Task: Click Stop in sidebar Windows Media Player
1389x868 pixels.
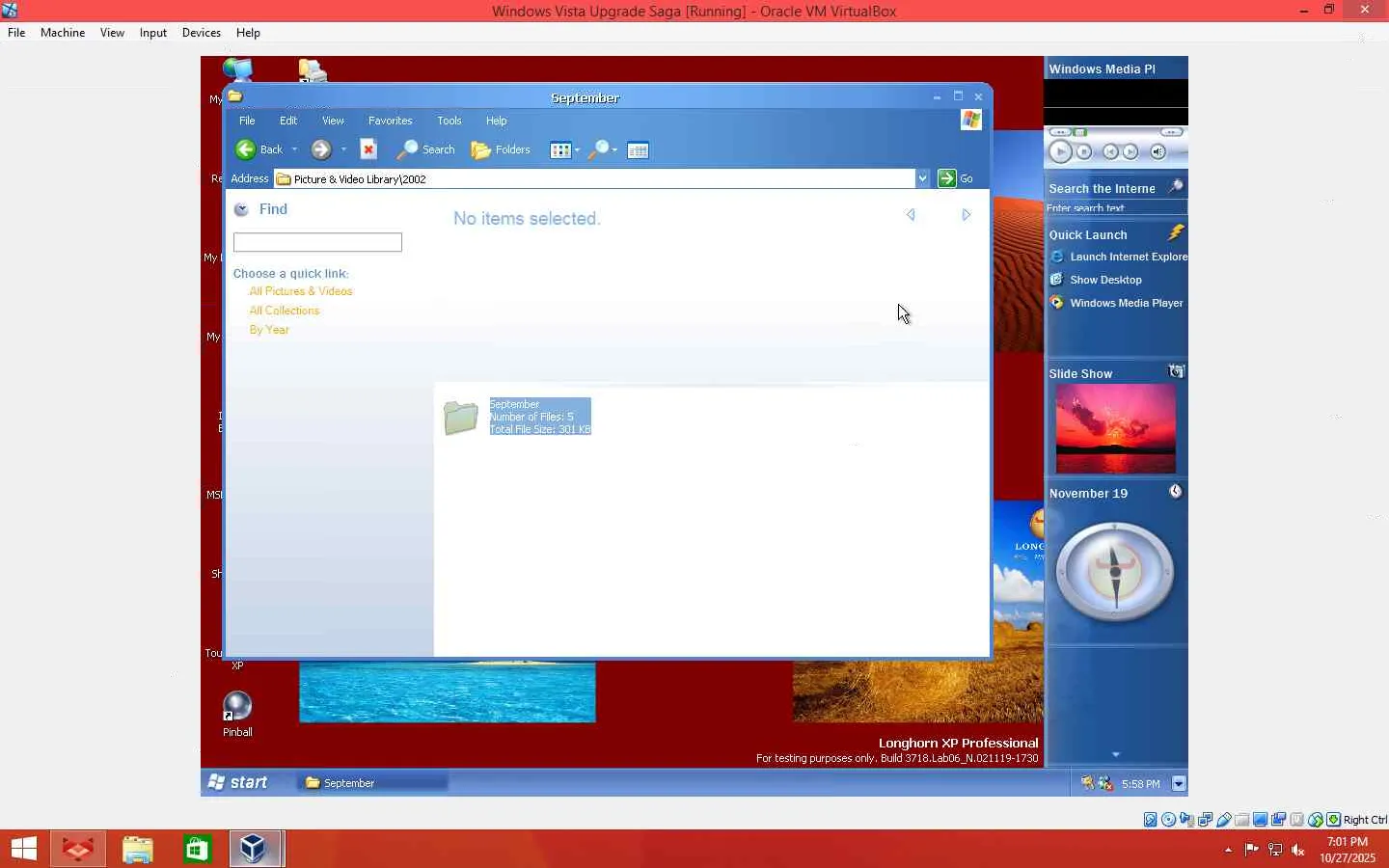Action: click(1084, 151)
